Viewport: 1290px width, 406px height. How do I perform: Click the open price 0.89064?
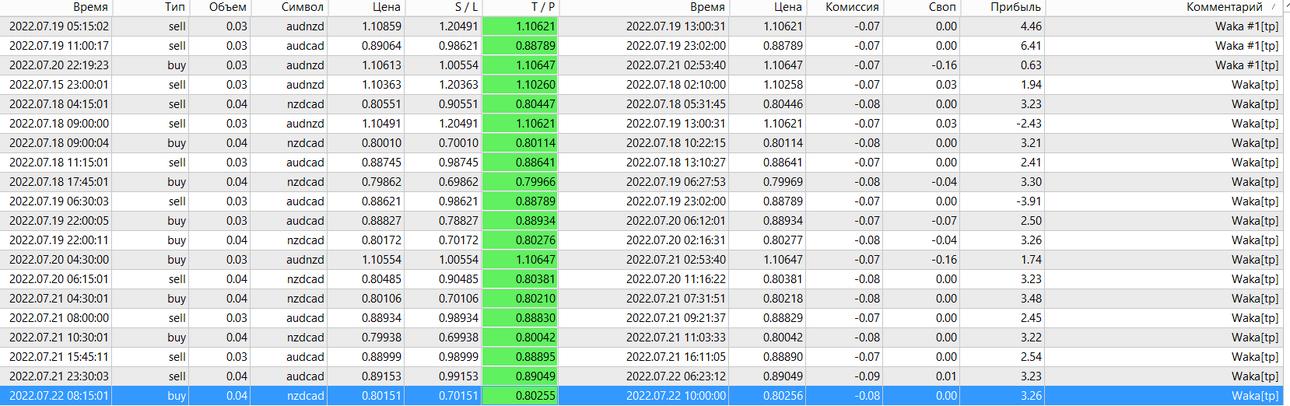[380, 45]
